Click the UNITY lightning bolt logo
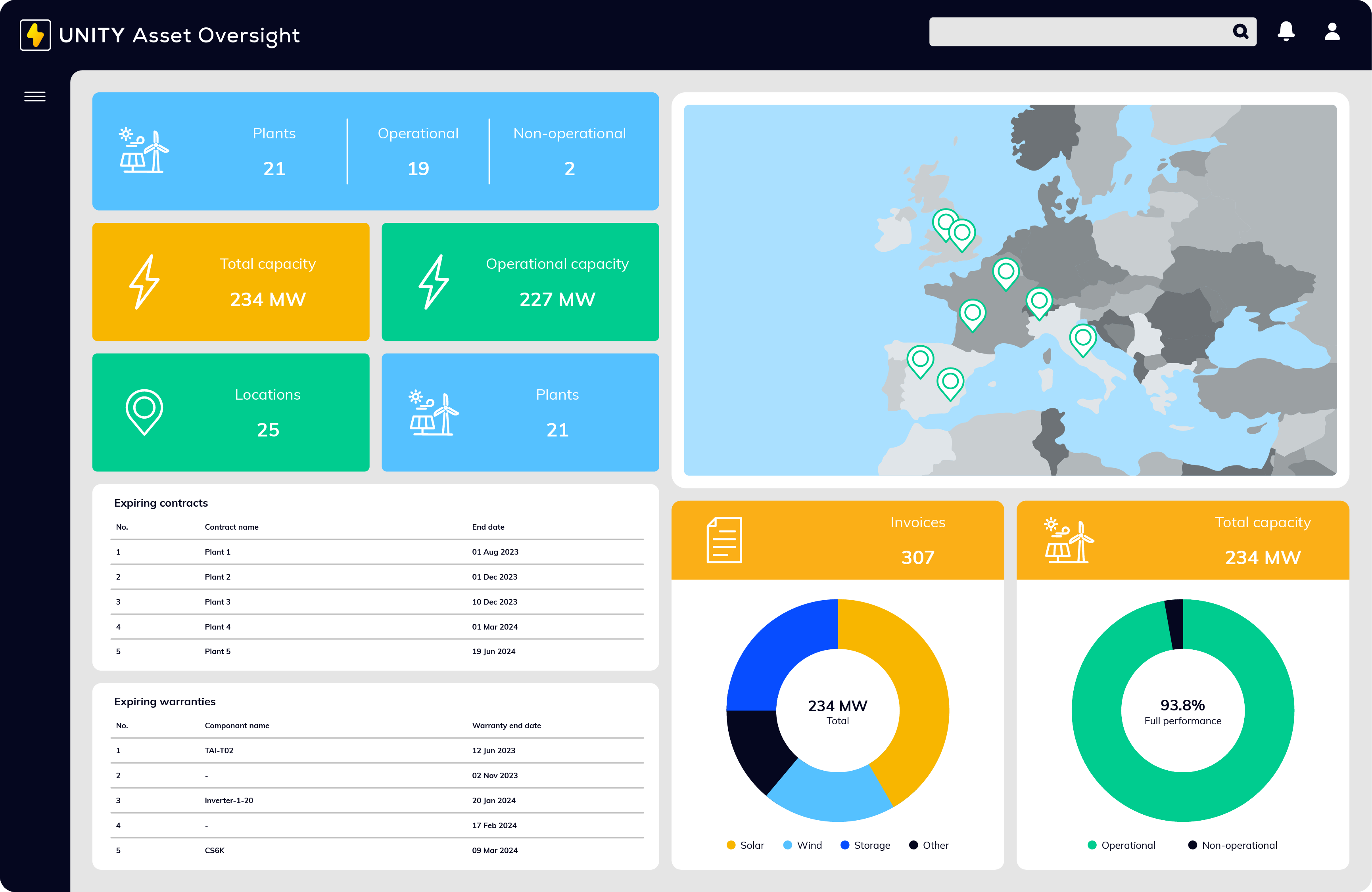 click(35, 35)
